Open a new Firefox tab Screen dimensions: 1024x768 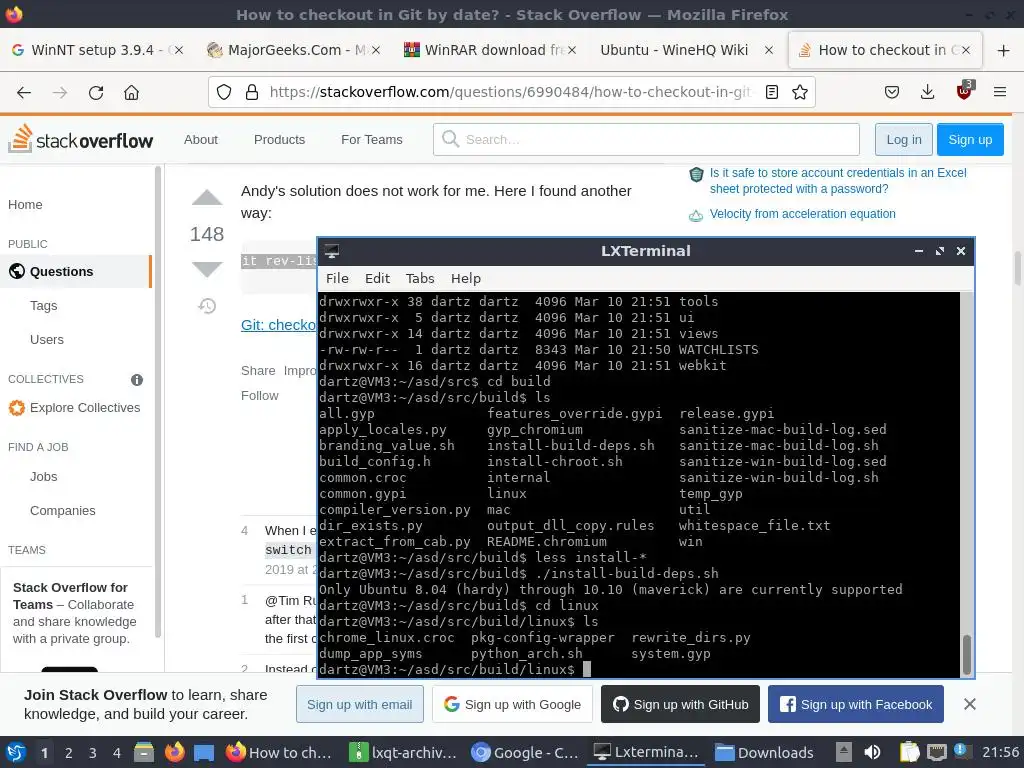(x=1004, y=50)
